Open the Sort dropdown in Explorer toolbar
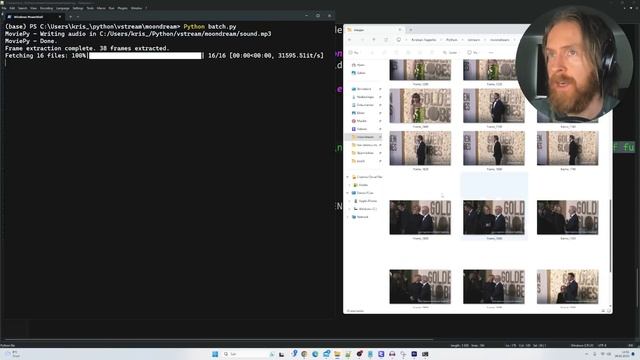This screenshot has height=360, width=640. click(x=450, y=53)
